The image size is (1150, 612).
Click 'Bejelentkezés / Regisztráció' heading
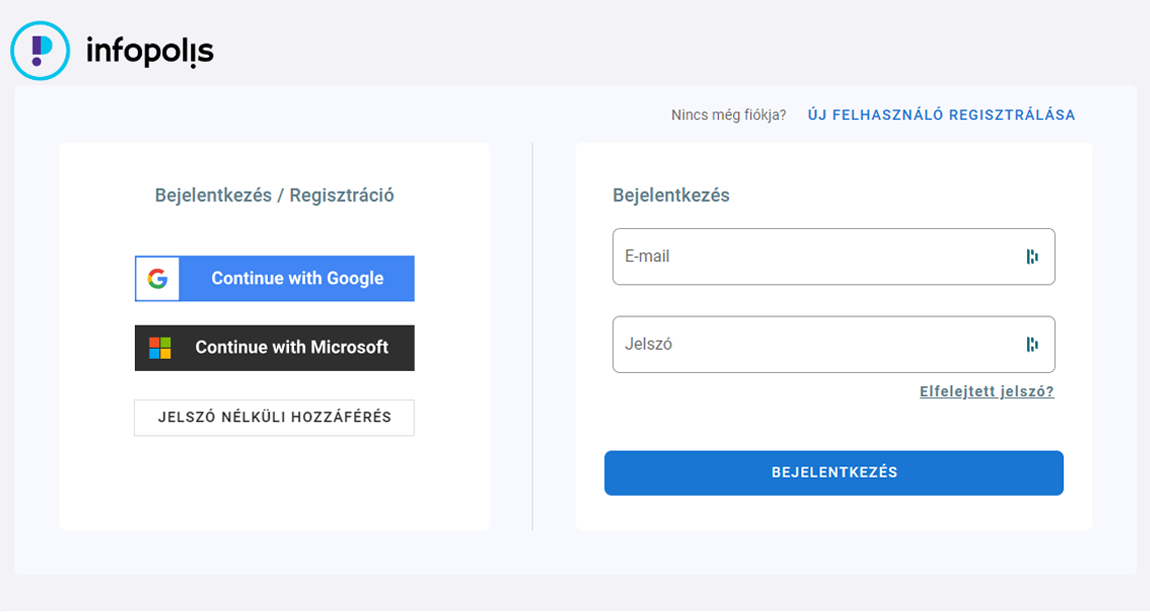pyautogui.click(x=274, y=195)
